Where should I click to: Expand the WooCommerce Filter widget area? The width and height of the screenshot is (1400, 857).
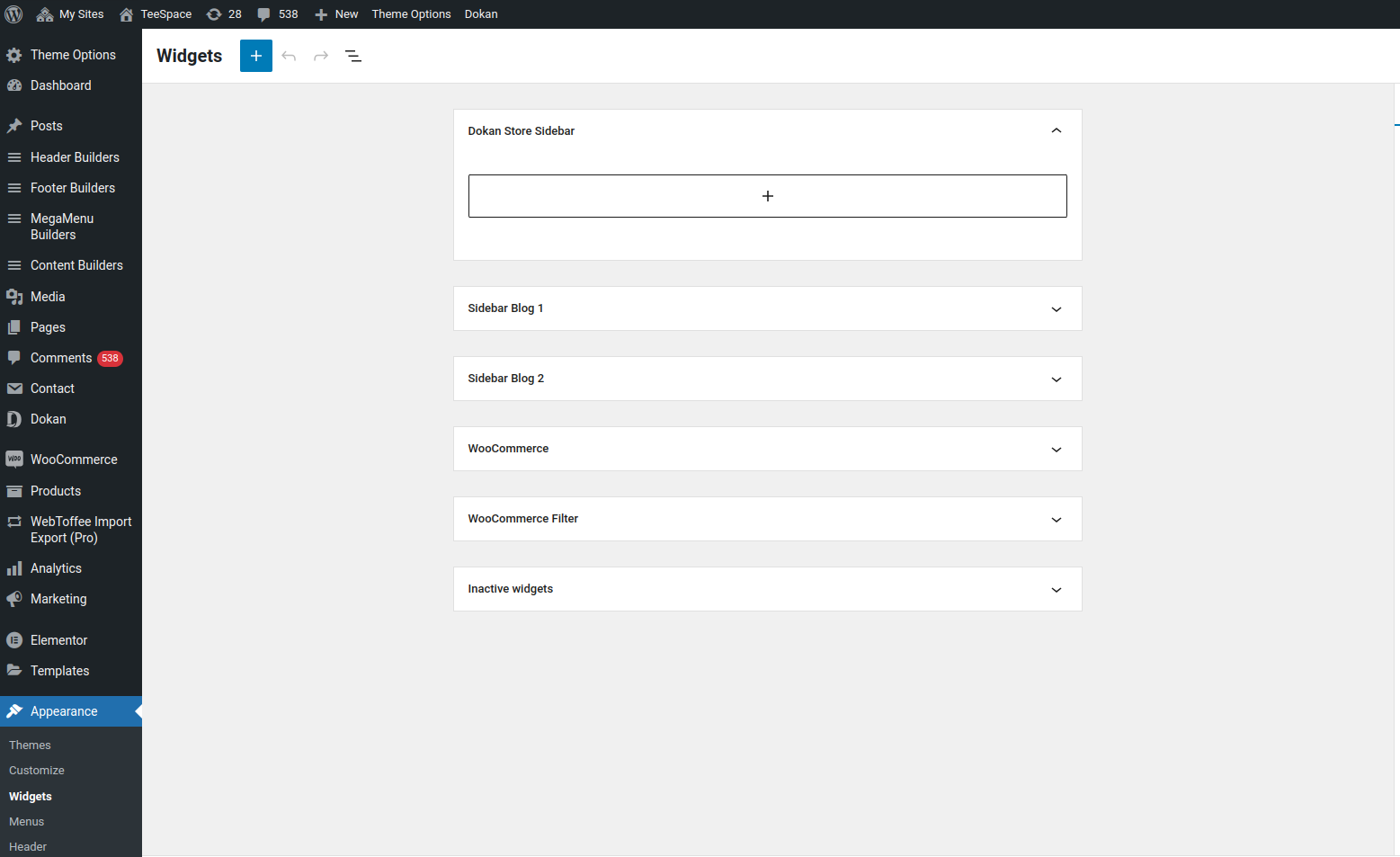[1057, 519]
